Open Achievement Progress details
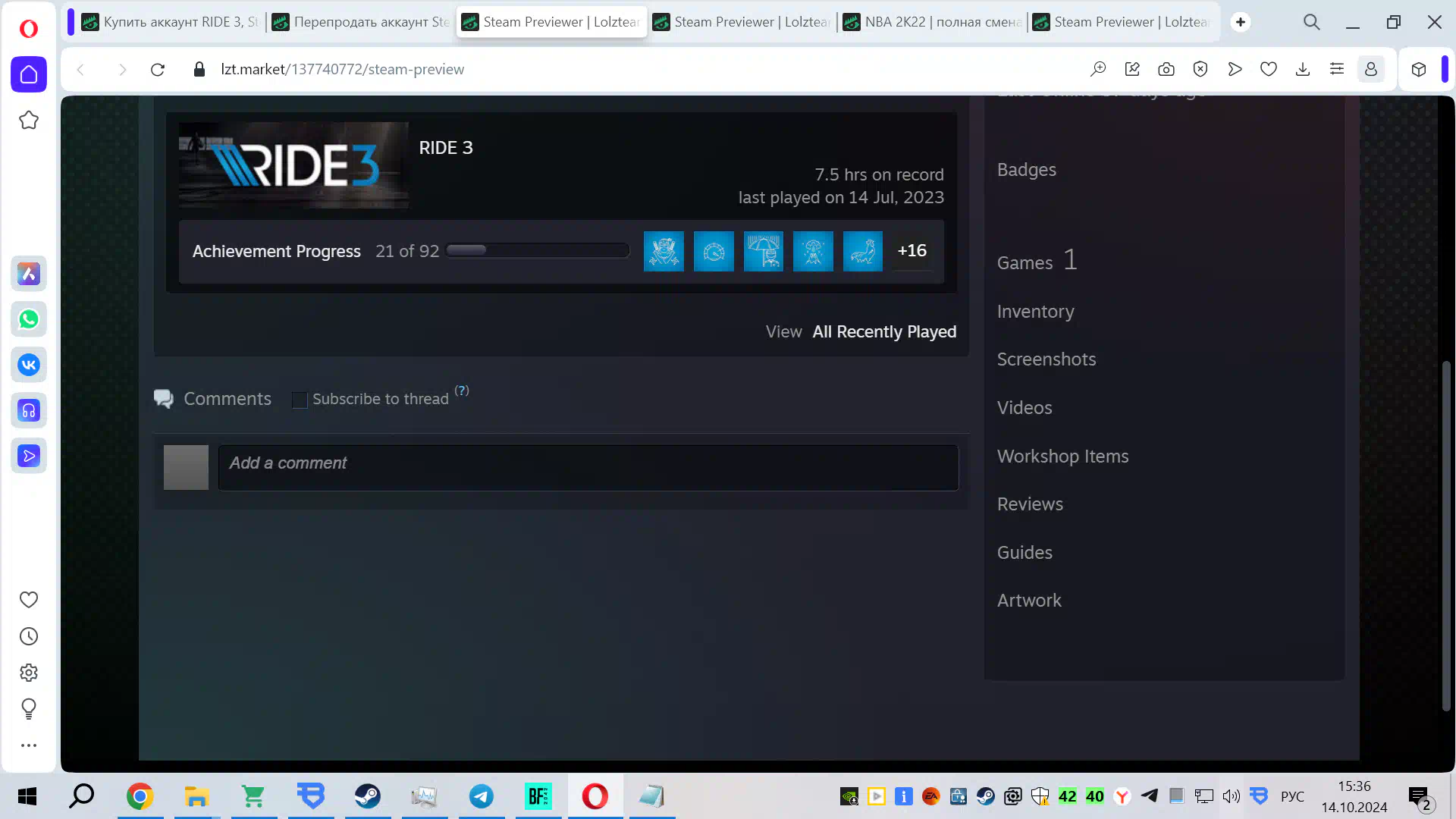This screenshot has width=1456, height=819. point(276,251)
